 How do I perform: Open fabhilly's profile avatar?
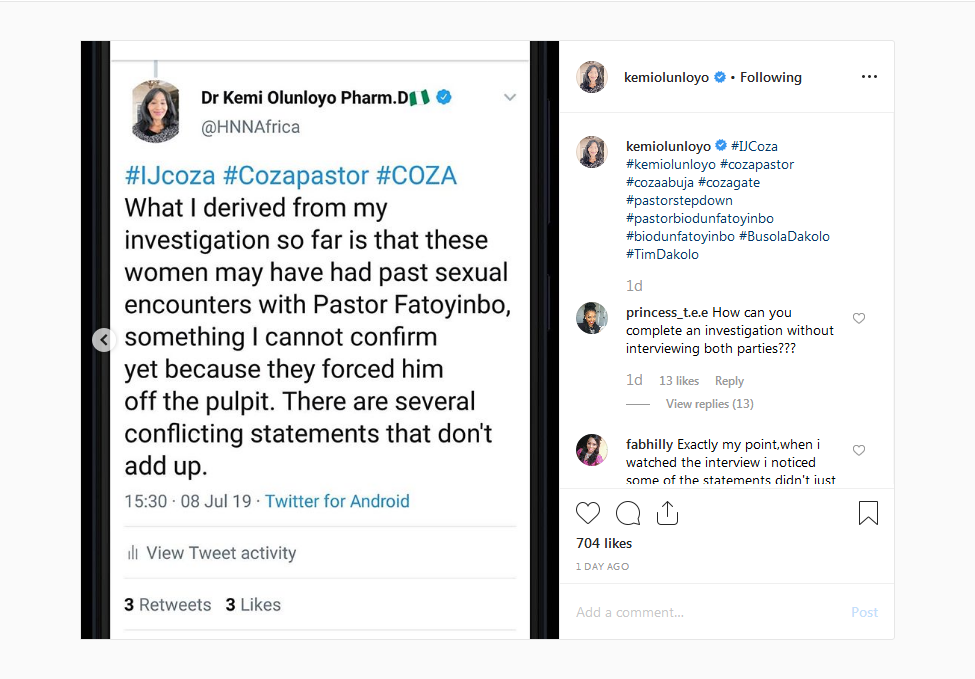[x=592, y=450]
